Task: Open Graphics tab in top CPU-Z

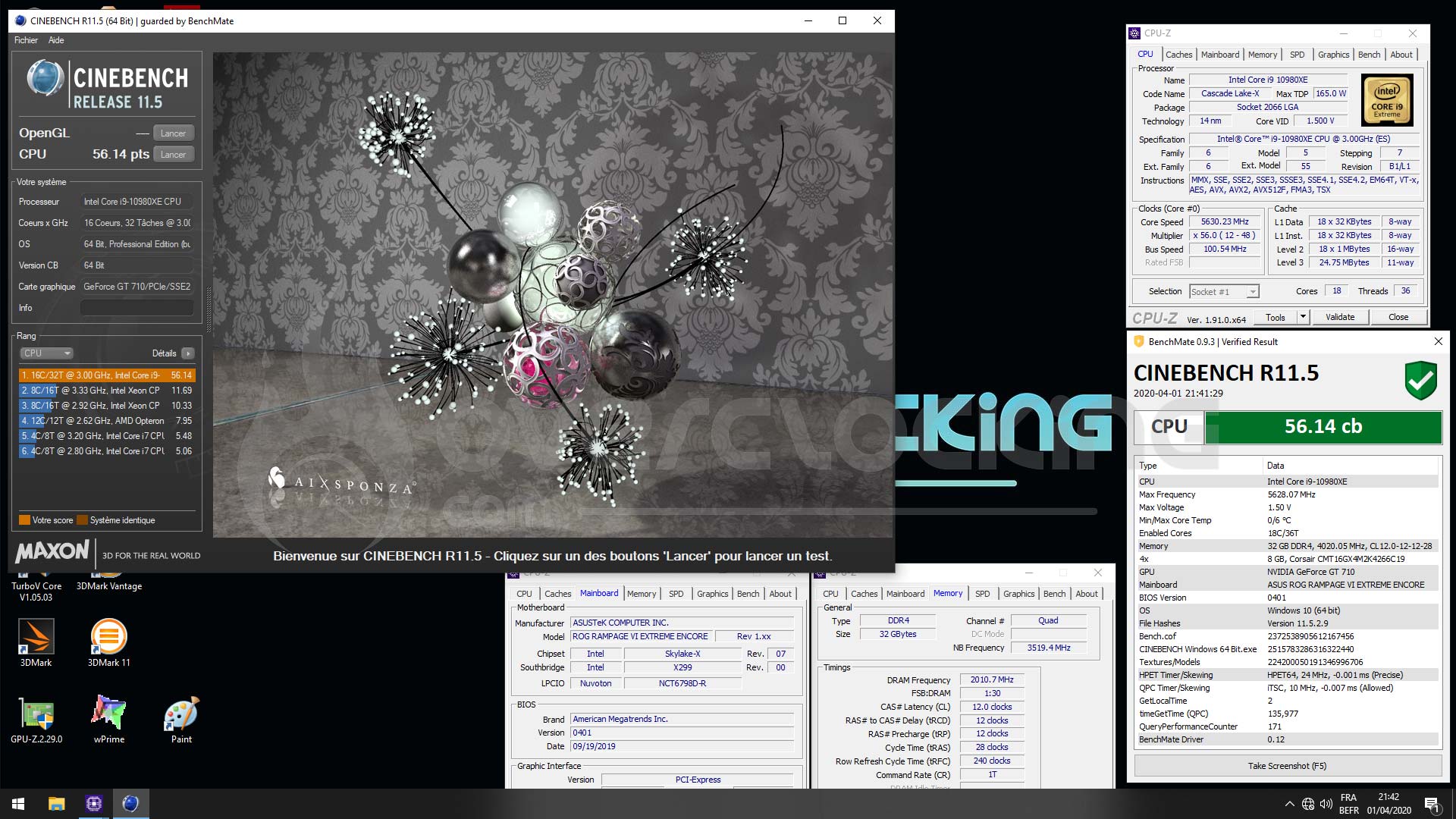Action: point(1333,55)
